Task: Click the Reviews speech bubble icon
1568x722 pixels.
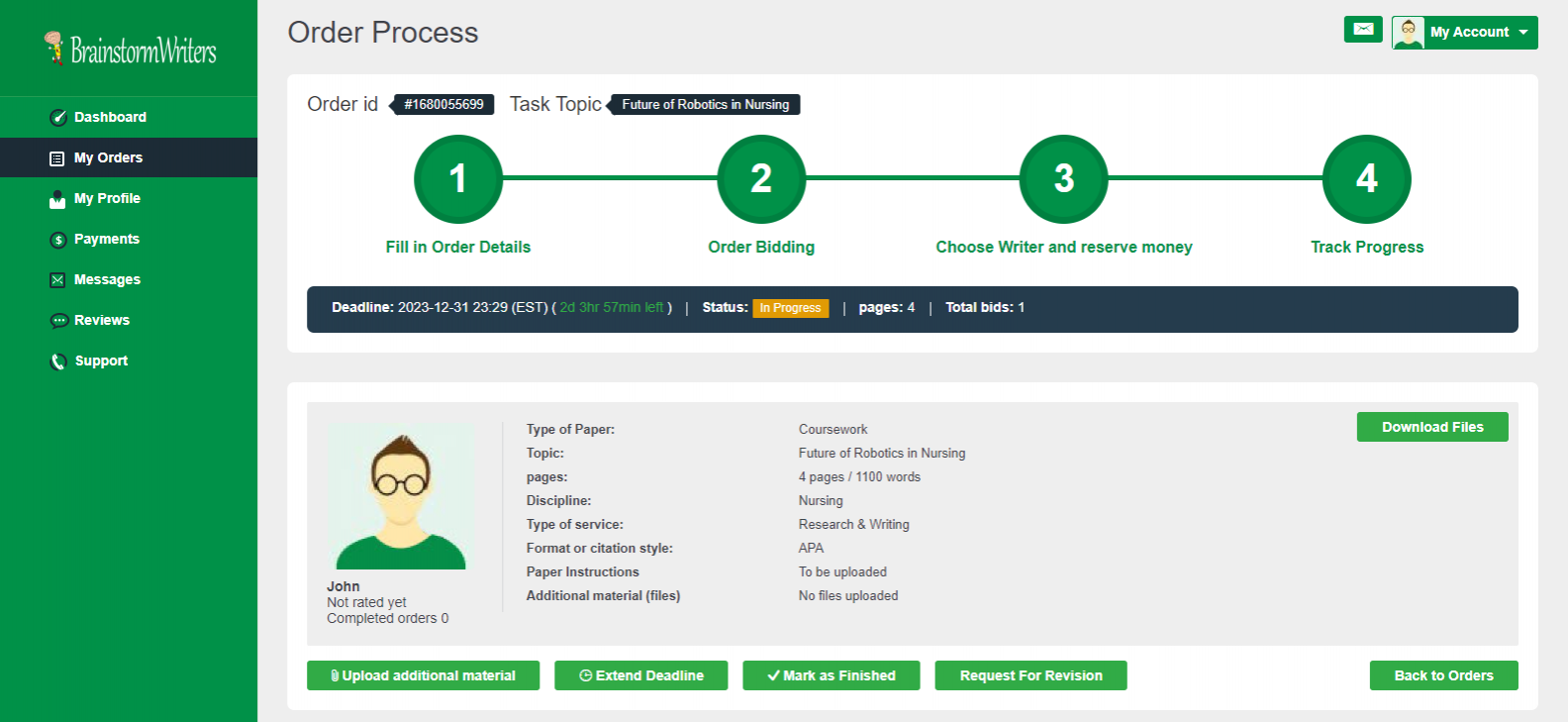Action: point(58,321)
